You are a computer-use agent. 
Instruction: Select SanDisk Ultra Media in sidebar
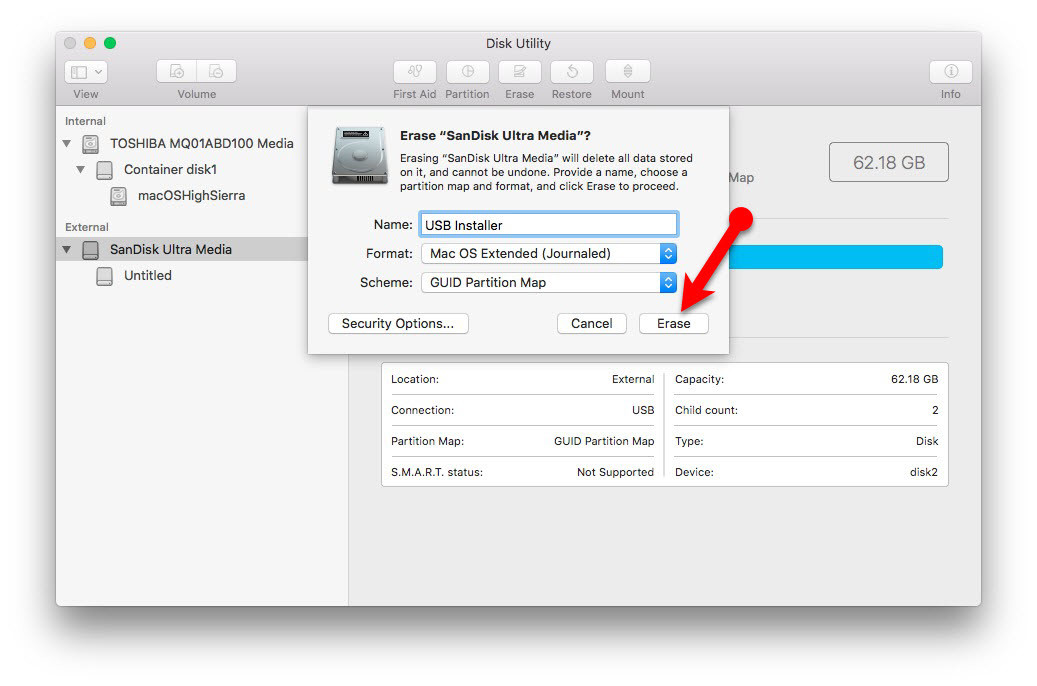[x=171, y=249]
